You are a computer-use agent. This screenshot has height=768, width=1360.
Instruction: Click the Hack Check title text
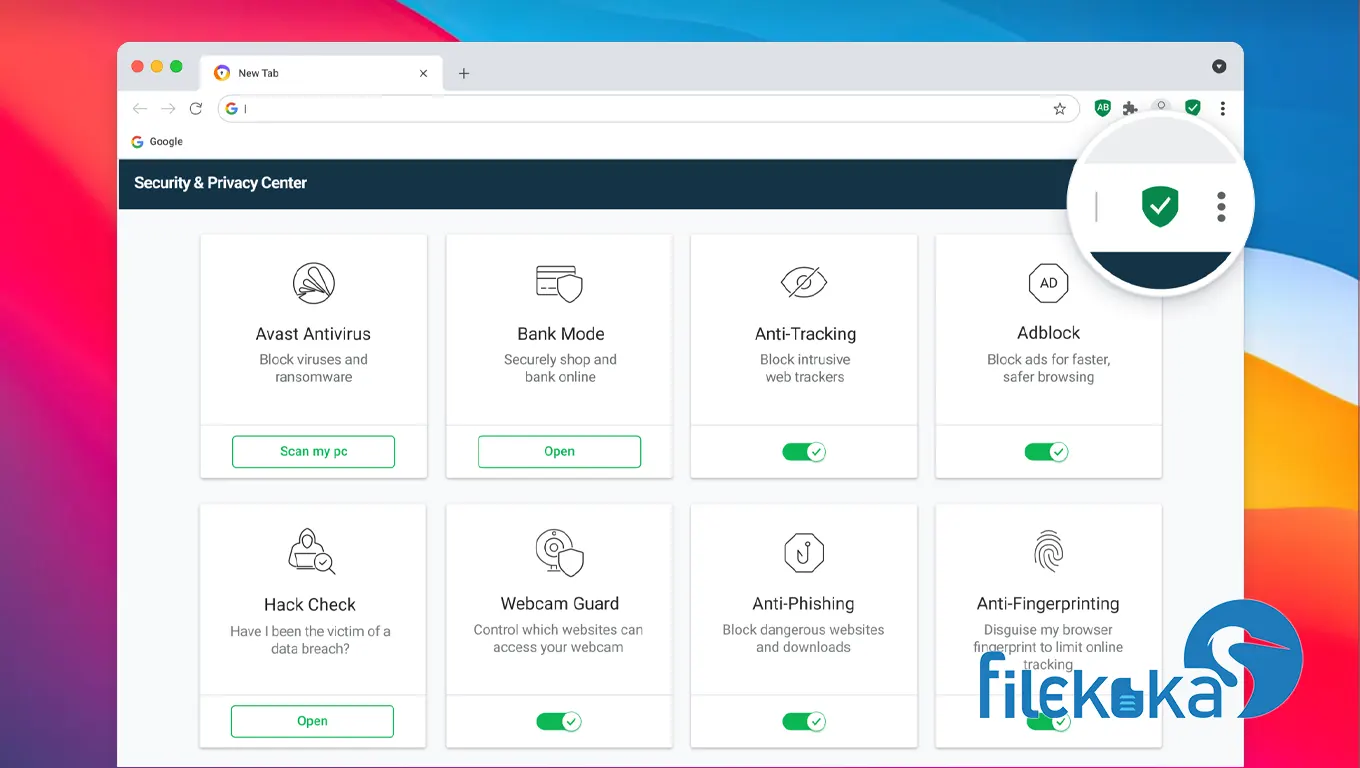[x=310, y=605]
